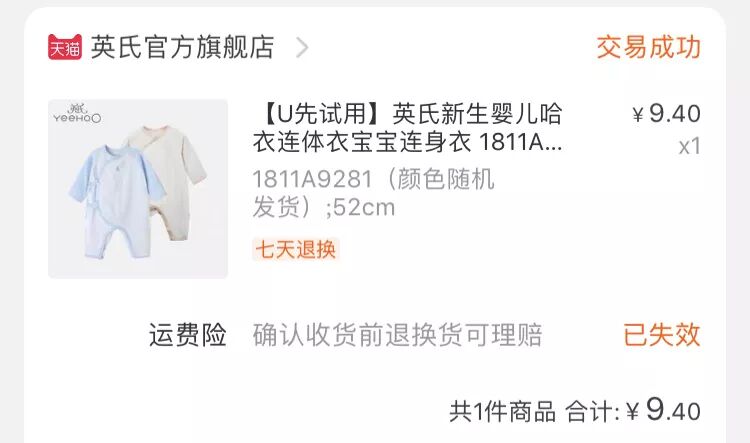750x443 pixels.
Task: Tap the x1 quantity indicator
Action: click(689, 146)
